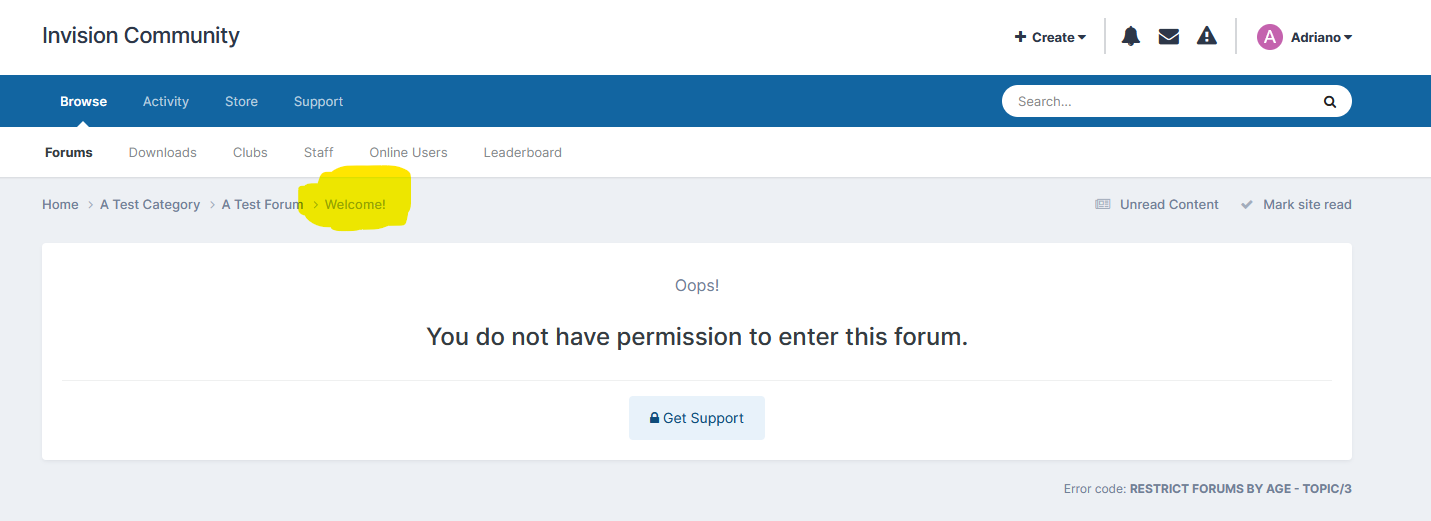Switch to the Activity tab
Viewport: 1431px width, 521px height.
pos(166,101)
